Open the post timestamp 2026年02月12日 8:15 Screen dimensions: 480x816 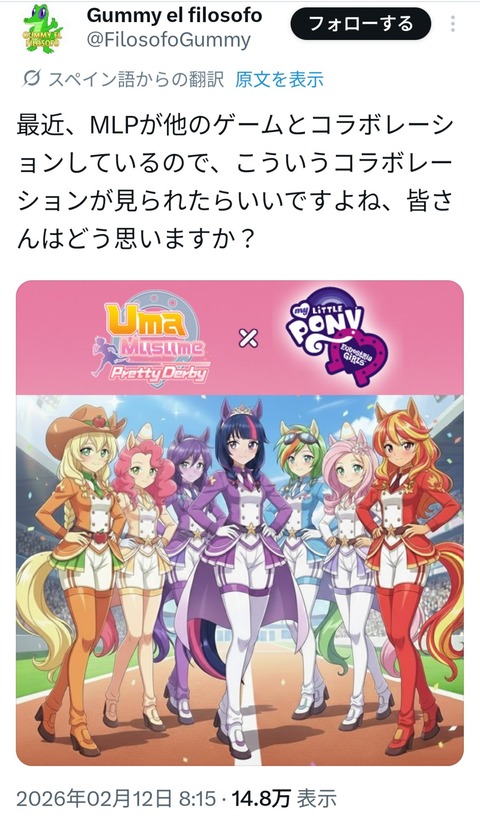(116, 798)
